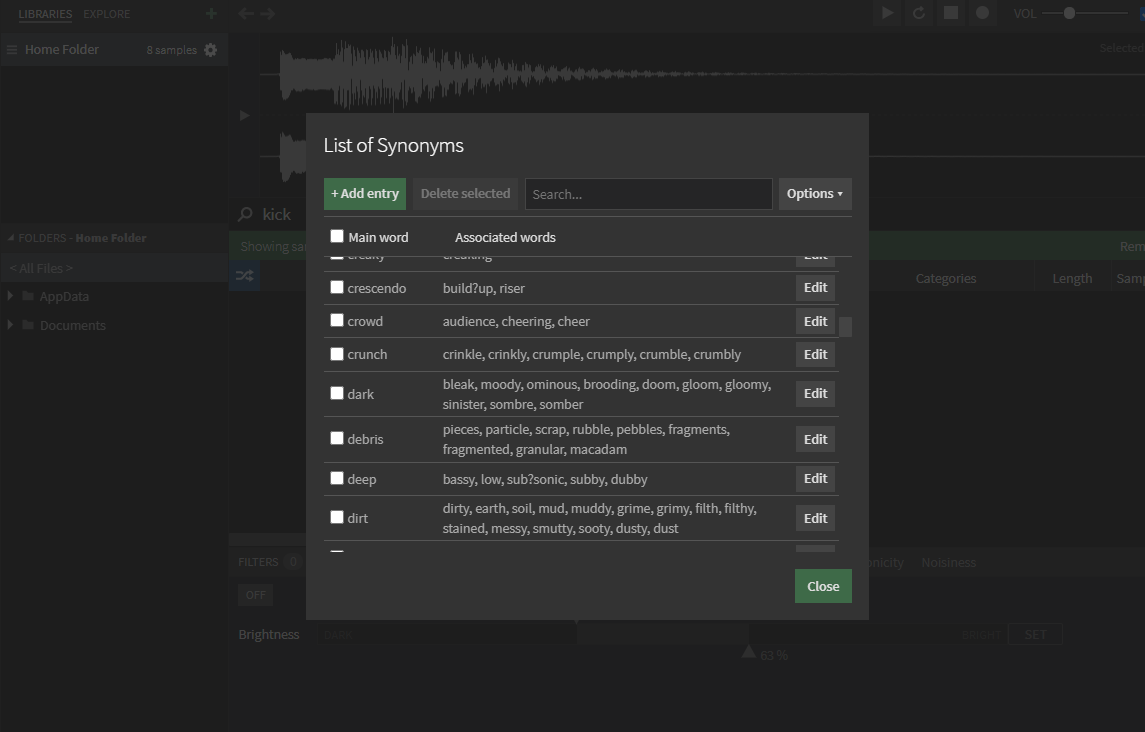Go forward with the right arrow icon
Screen dimensions: 1145x732
(268, 14)
